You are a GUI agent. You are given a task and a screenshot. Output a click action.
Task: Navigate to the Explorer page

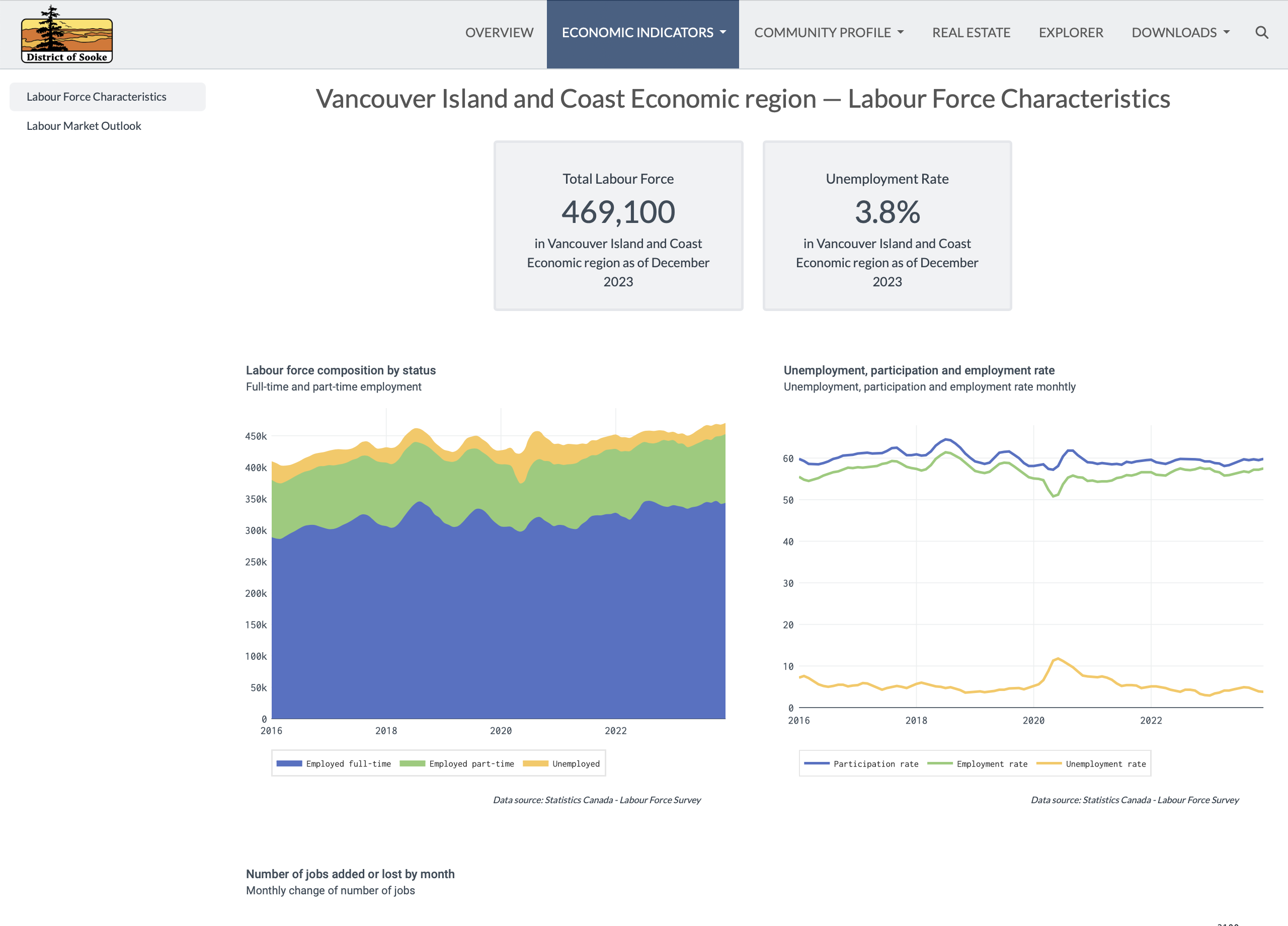tap(1071, 33)
